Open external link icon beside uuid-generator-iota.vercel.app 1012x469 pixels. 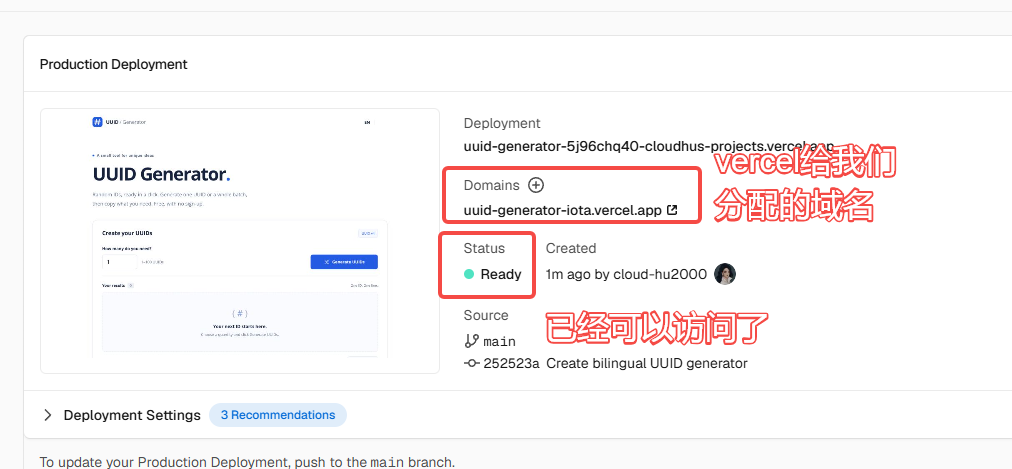(672, 210)
